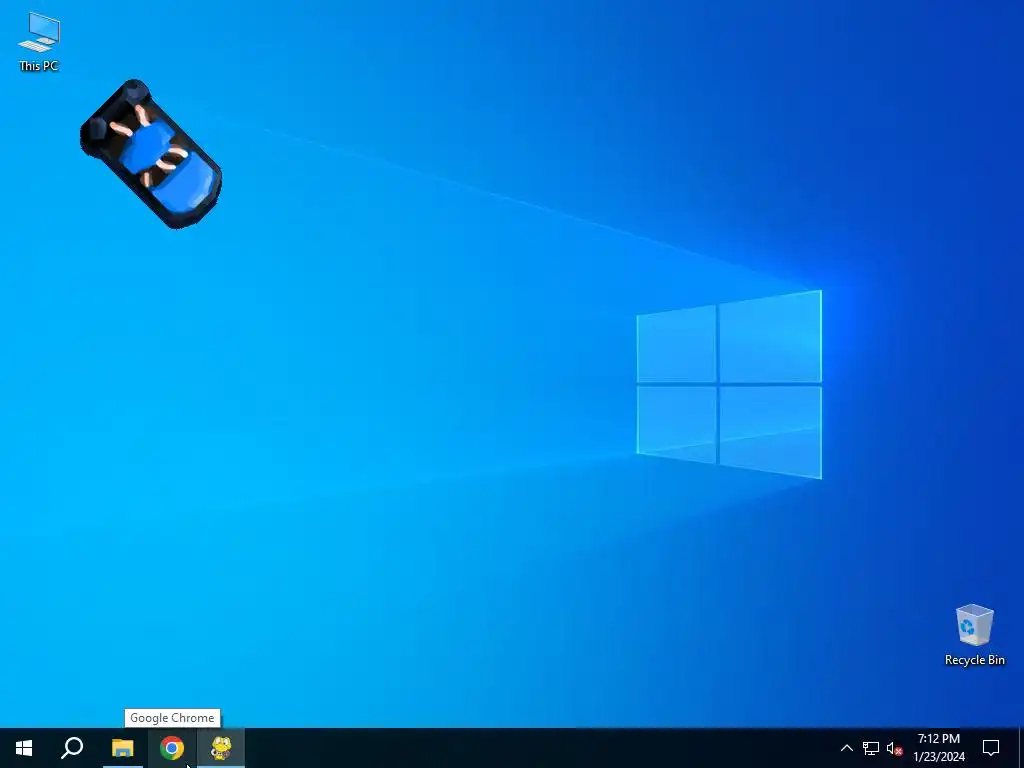Open muted volume tray icon

click(894, 748)
